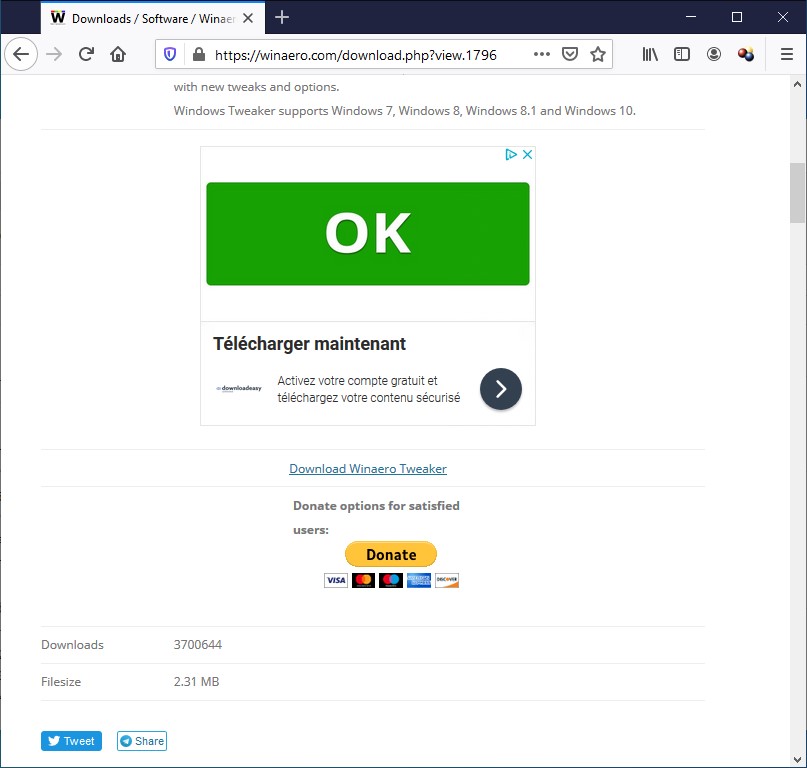Click the American Express card icon
The height and width of the screenshot is (768, 807).
click(x=418, y=580)
